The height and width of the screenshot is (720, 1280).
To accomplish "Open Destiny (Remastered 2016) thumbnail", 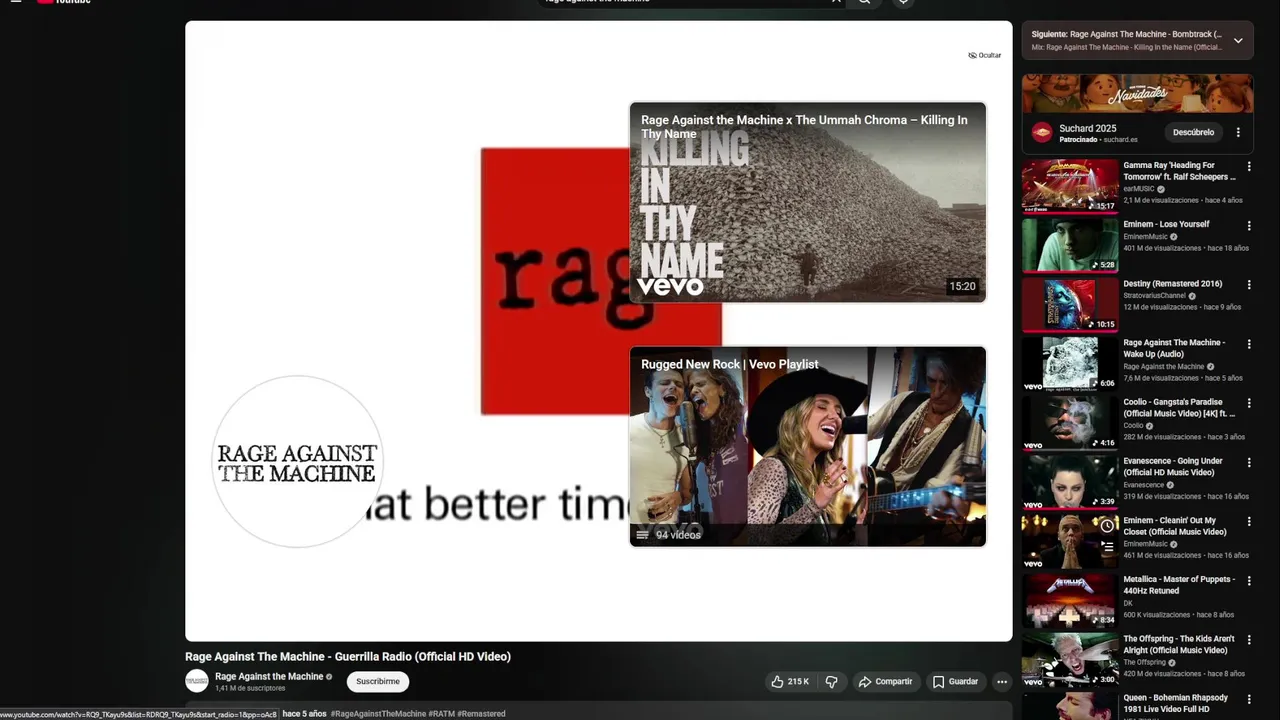I will (1070, 304).
